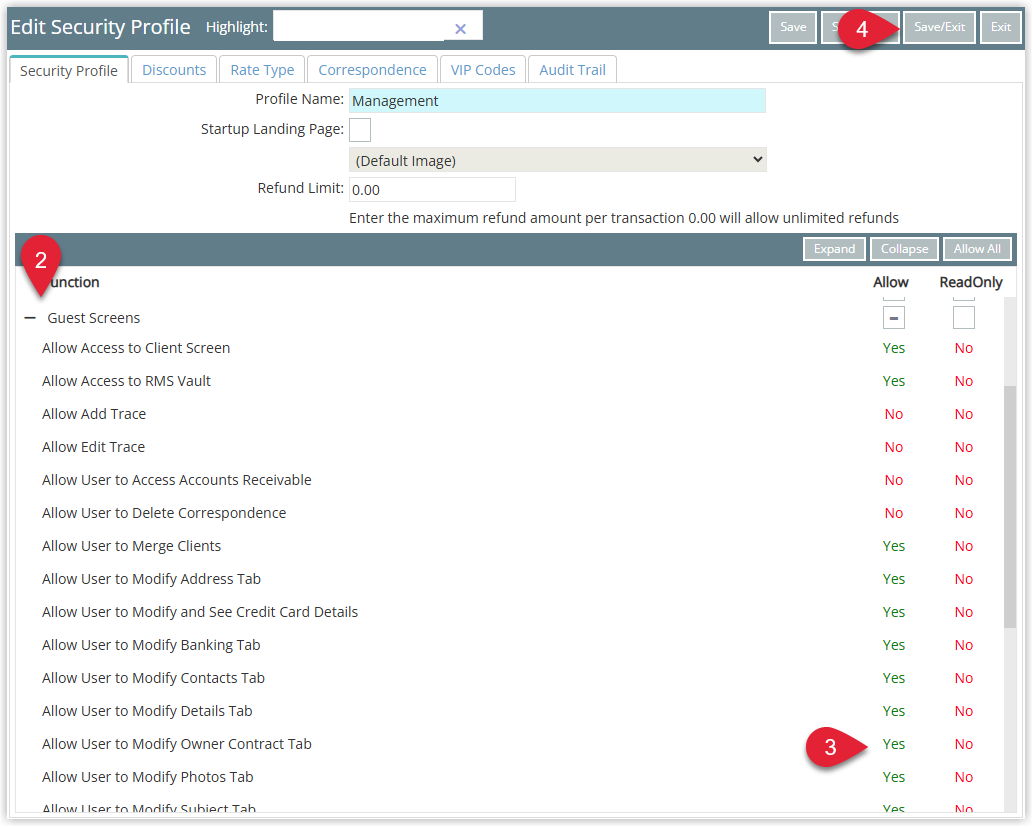Toggle ReadOnly for Delete Correspondence
Image resolution: width=1033 pixels, height=827 pixels.
click(x=963, y=513)
